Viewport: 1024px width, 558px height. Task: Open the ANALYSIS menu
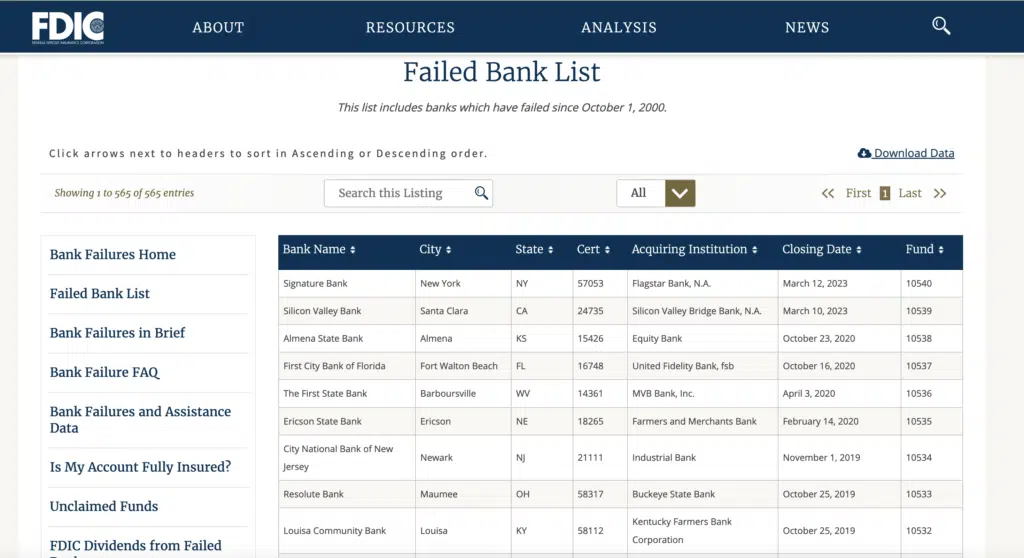point(619,27)
